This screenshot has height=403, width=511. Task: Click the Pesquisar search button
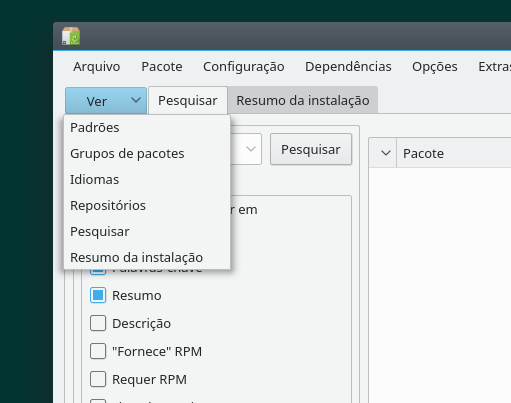coord(311,149)
